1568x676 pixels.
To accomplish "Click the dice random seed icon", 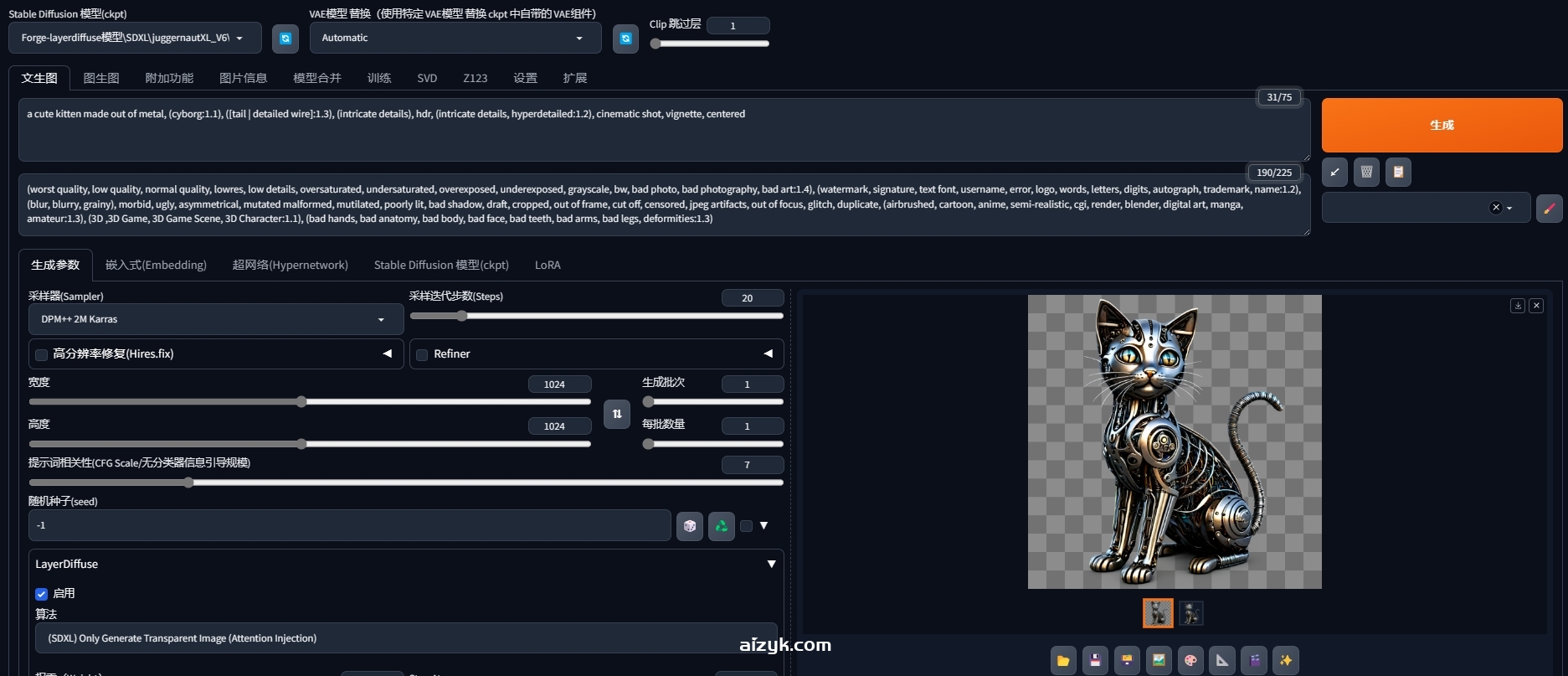I will point(690,526).
